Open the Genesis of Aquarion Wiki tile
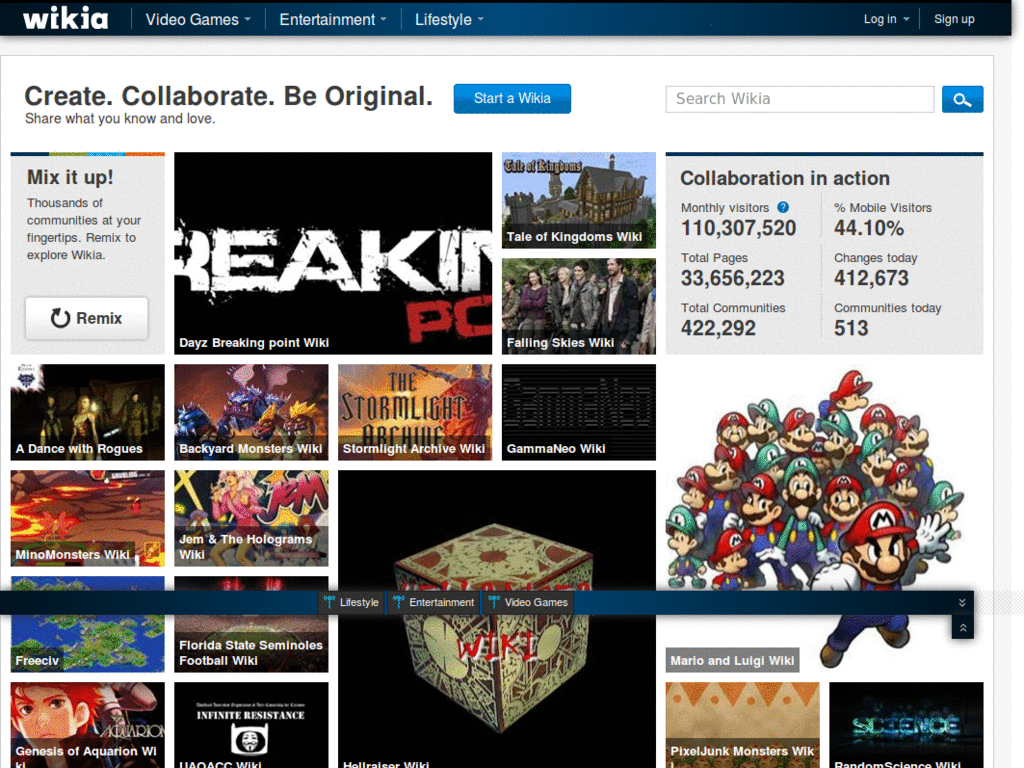The width and height of the screenshot is (1024, 768). pos(88,725)
